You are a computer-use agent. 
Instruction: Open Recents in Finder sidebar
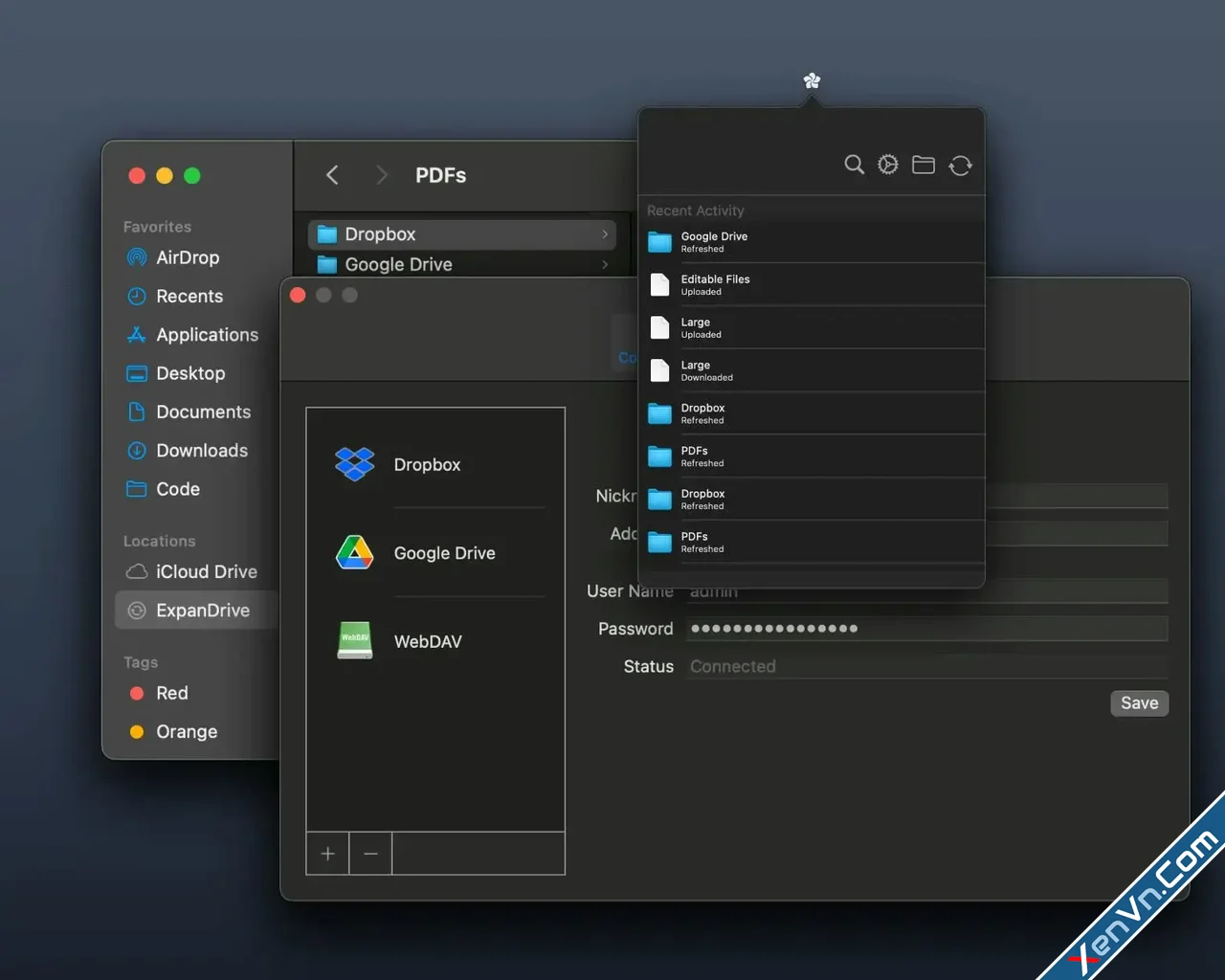pyautogui.click(x=189, y=296)
